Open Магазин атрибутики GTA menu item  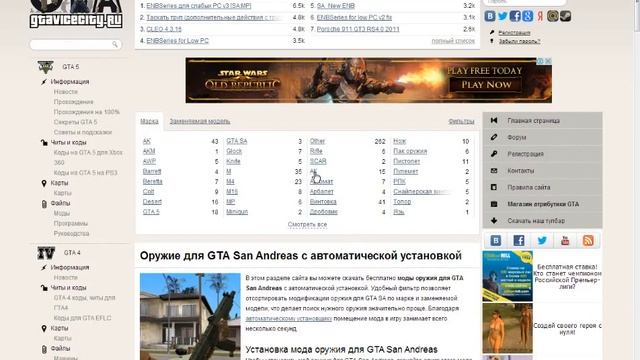tap(542, 204)
